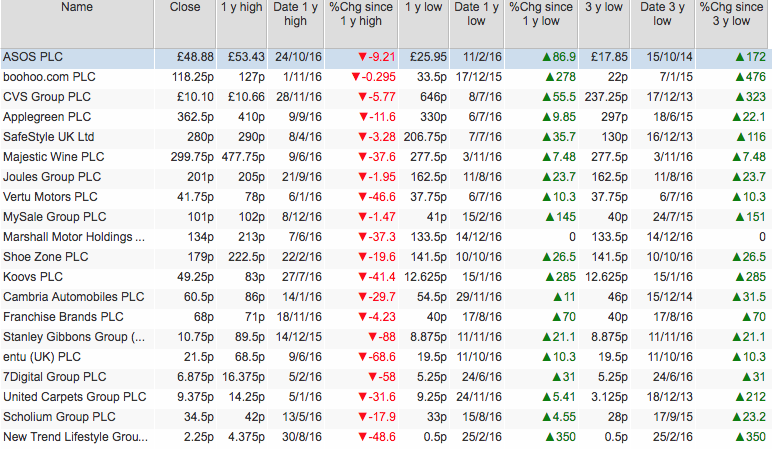Sort by %Chg since 1 y low header
Screen dimensions: 772x451
(541, 23)
